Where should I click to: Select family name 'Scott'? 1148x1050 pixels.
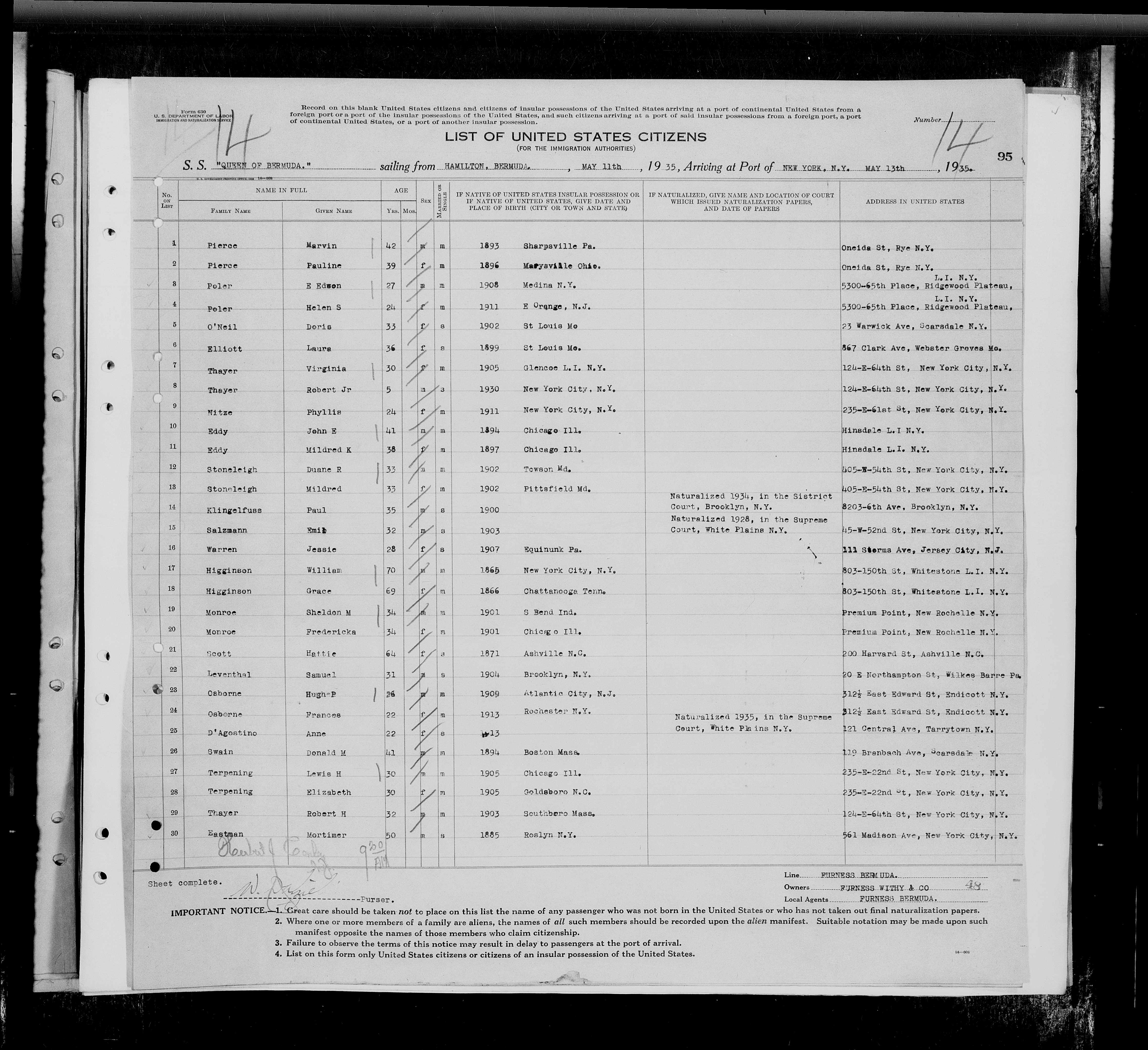pos(219,654)
